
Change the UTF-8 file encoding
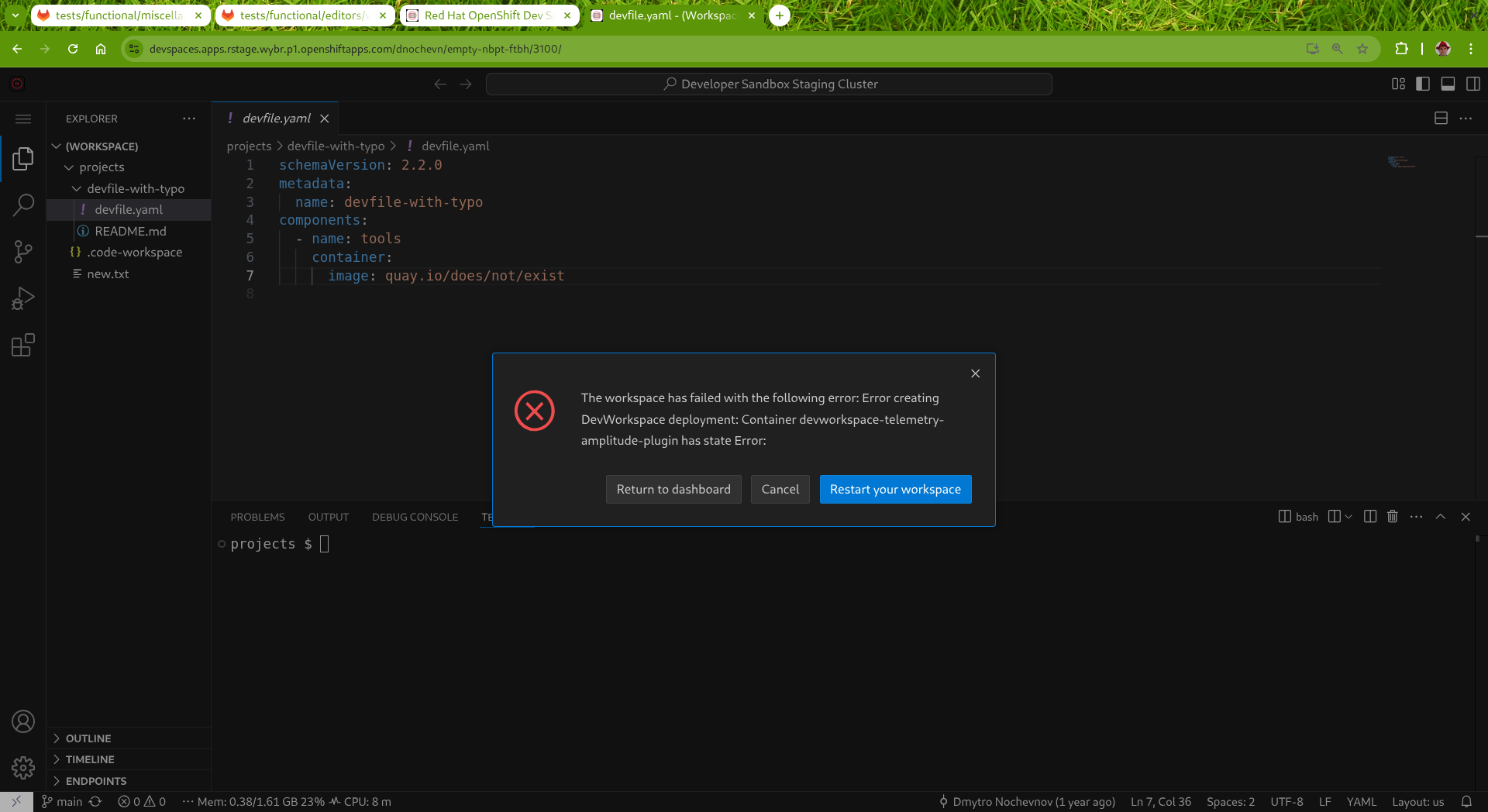1286,802
